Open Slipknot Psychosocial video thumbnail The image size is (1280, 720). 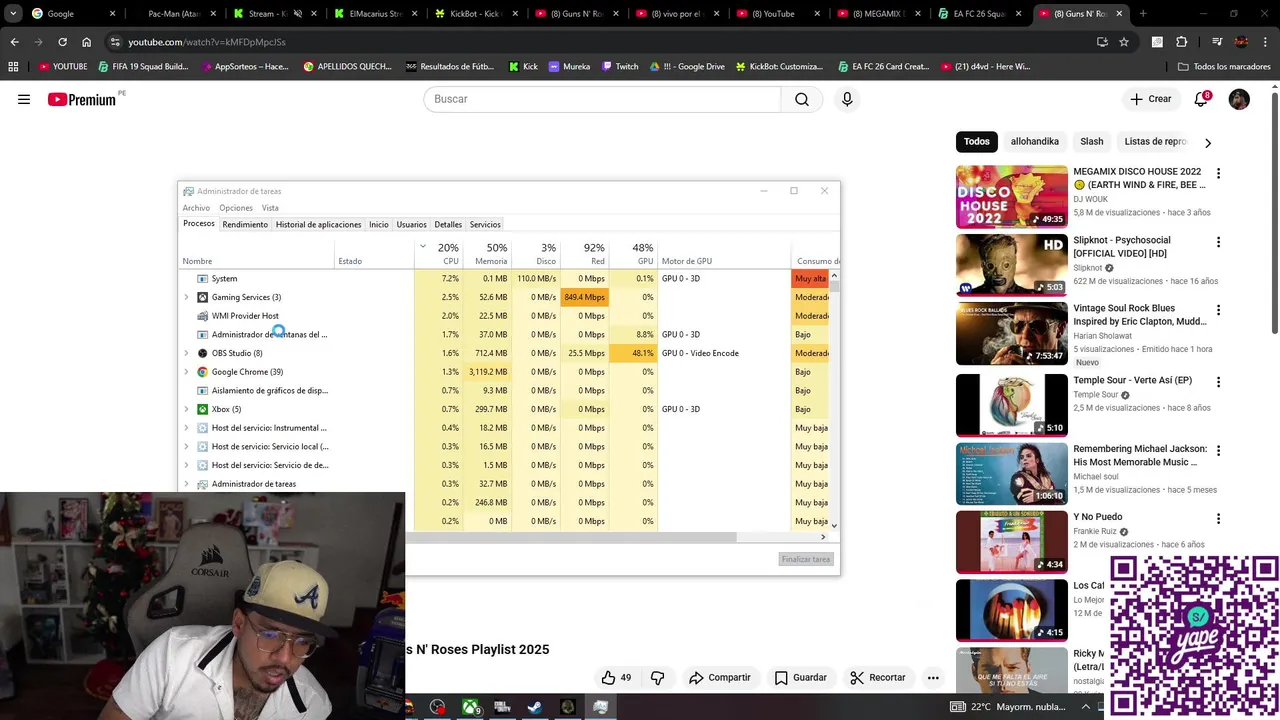click(x=1011, y=264)
